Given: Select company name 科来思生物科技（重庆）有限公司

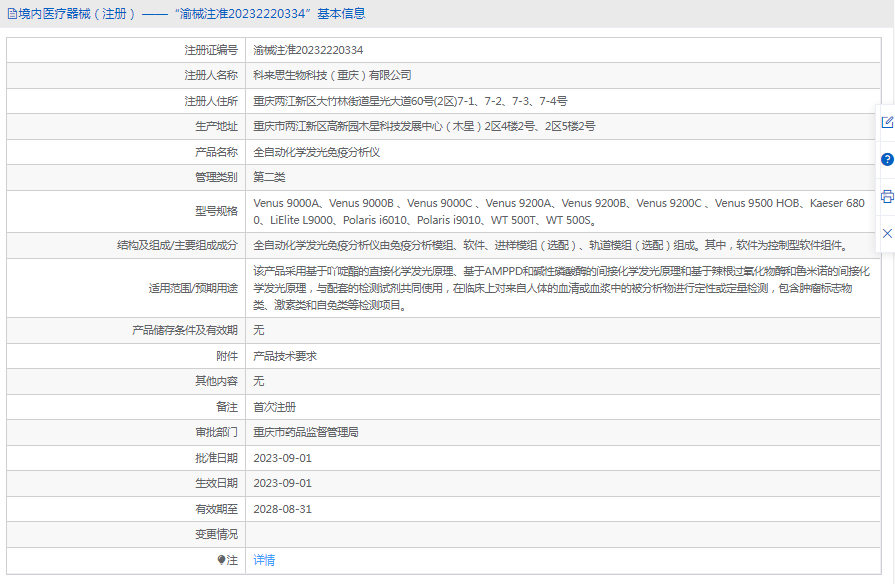Looking at the screenshot, I should tap(332, 75).
